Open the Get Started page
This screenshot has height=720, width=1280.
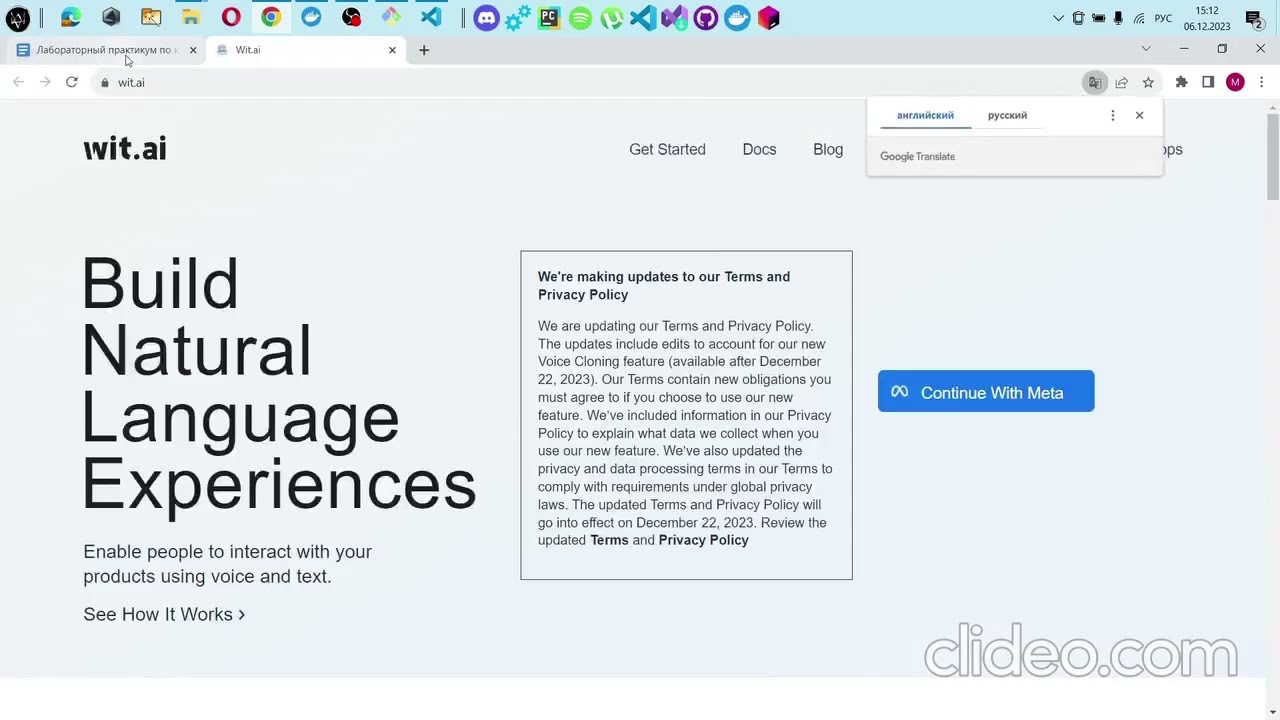[667, 149]
